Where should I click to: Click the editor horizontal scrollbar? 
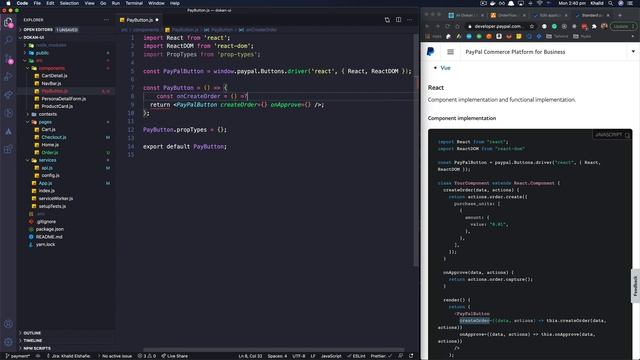click(273, 350)
